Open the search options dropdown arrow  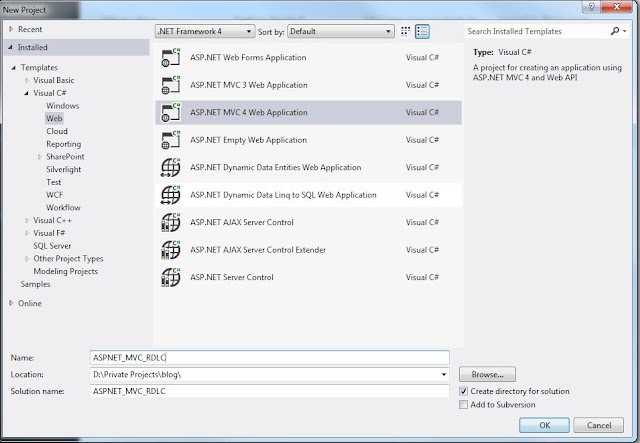(x=624, y=31)
